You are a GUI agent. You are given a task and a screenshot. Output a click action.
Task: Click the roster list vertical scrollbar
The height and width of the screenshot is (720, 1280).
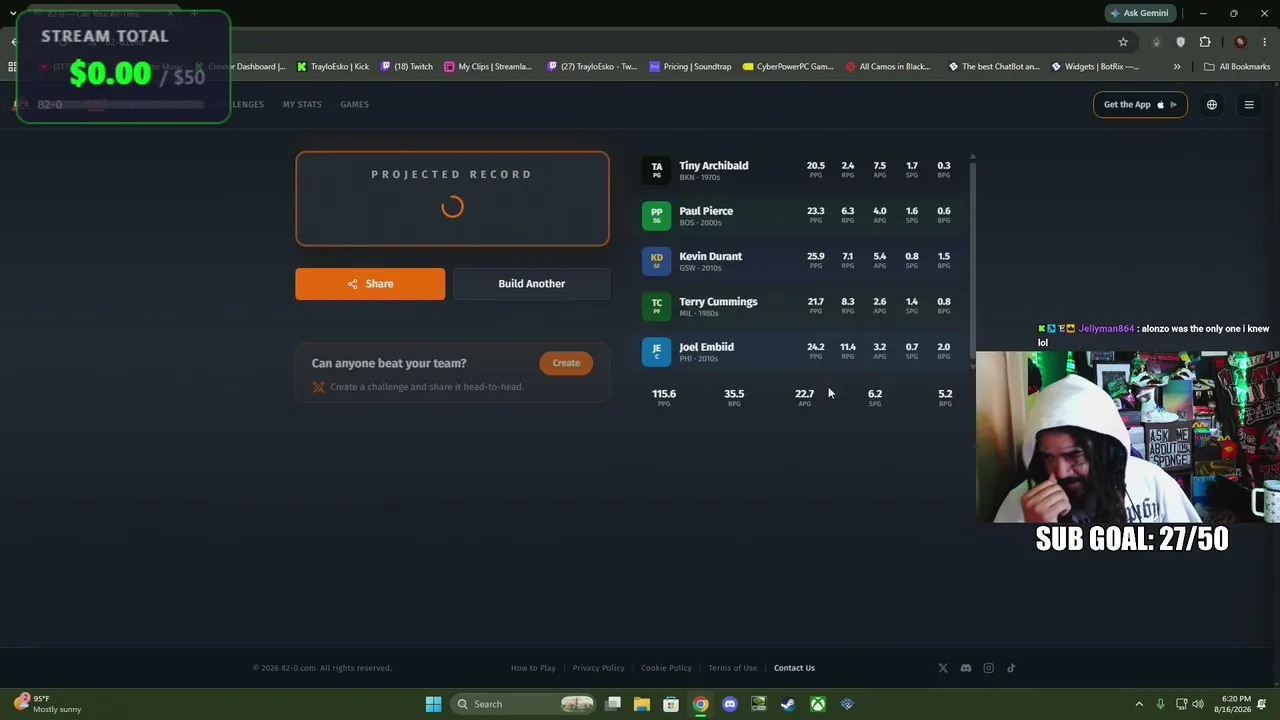[x=972, y=262]
